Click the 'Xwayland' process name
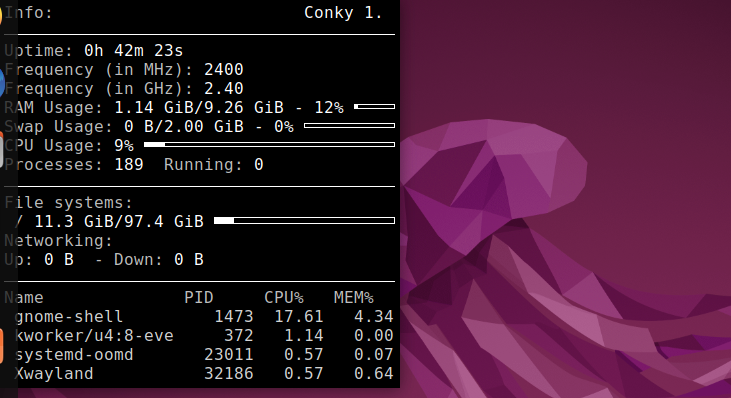Screen dimensions: 731x398 (54, 374)
